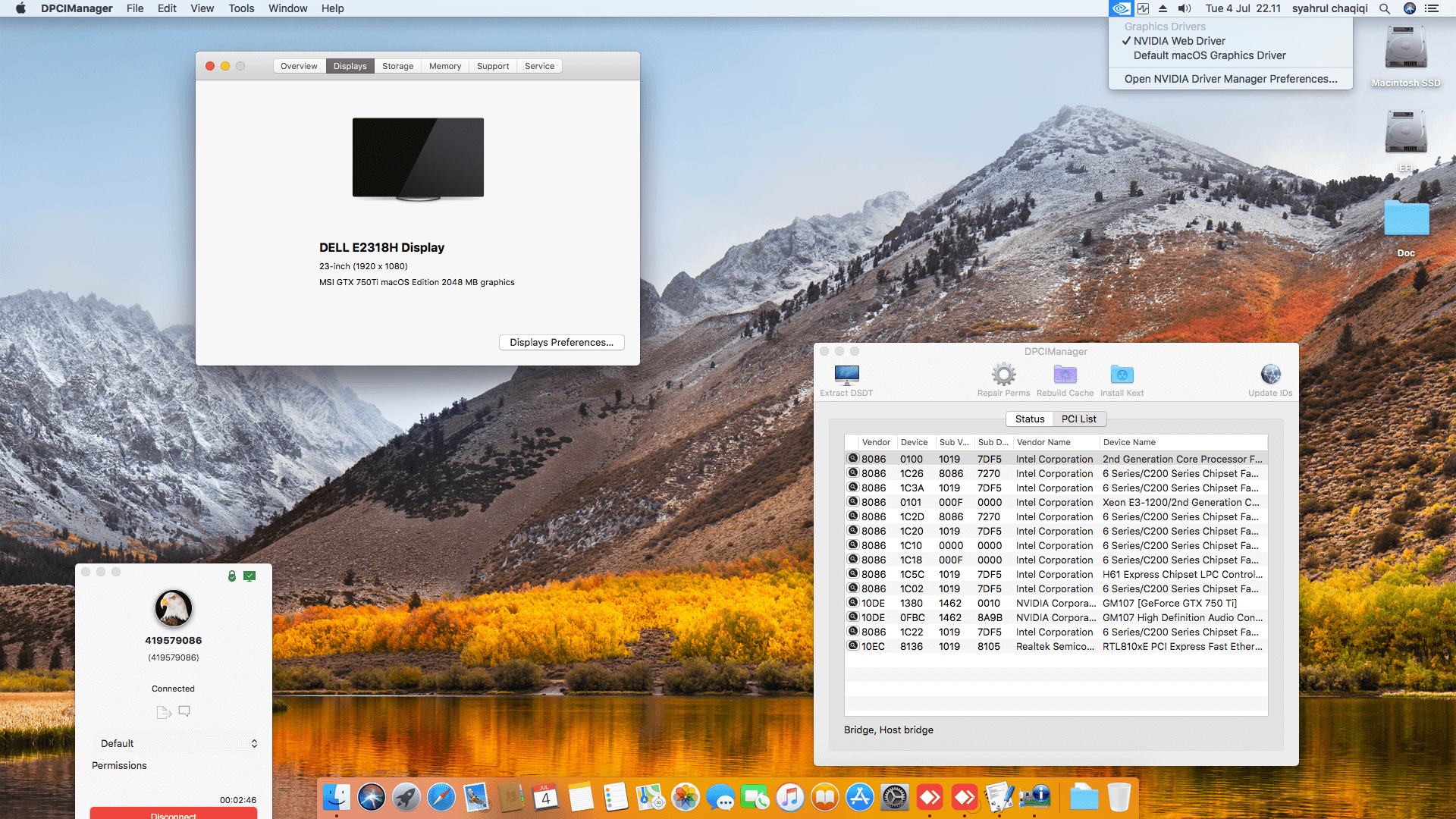Click the NVIDIA driver menu bar icon
The height and width of the screenshot is (819, 1456).
[x=1120, y=8]
